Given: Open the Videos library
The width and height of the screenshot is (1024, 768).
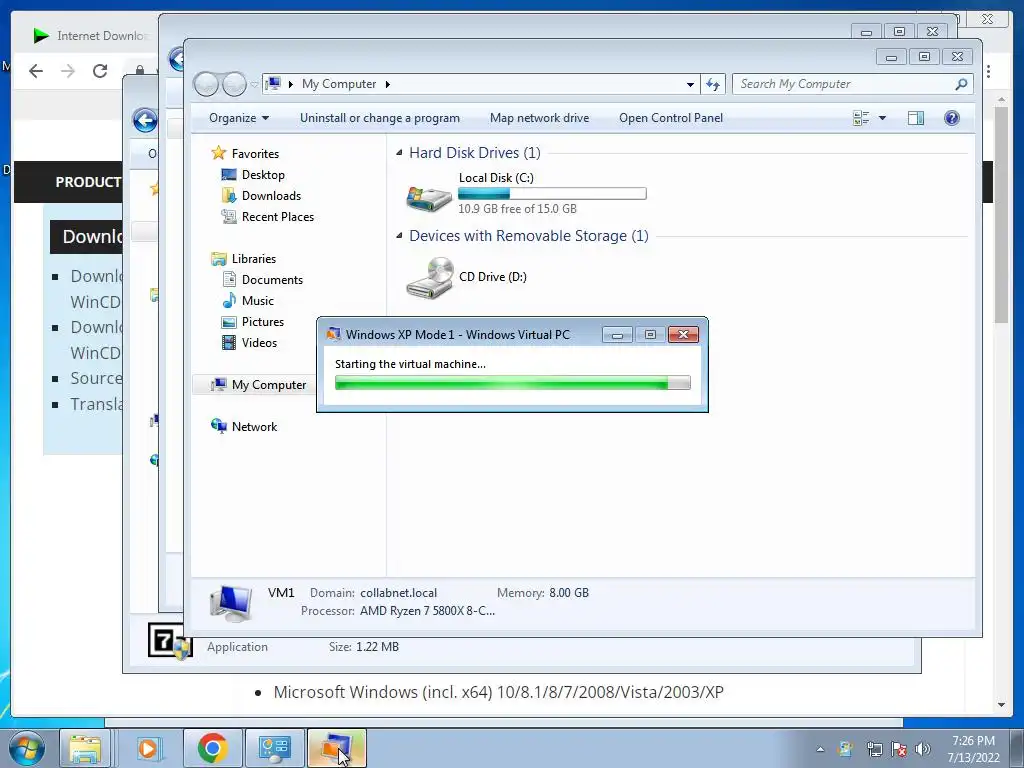Looking at the screenshot, I should [x=259, y=343].
